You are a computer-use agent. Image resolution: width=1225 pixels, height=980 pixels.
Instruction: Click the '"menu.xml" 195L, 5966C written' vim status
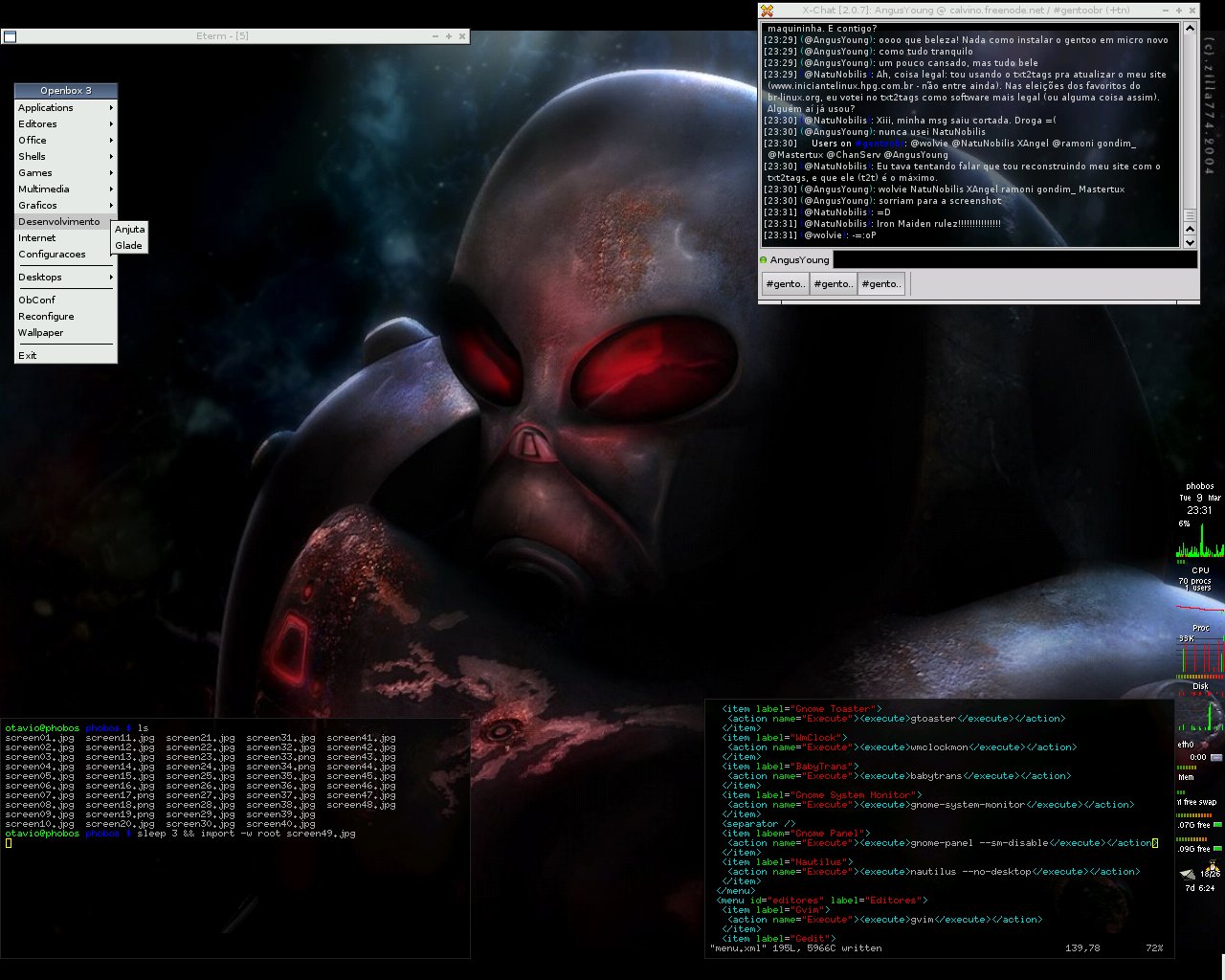click(796, 948)
